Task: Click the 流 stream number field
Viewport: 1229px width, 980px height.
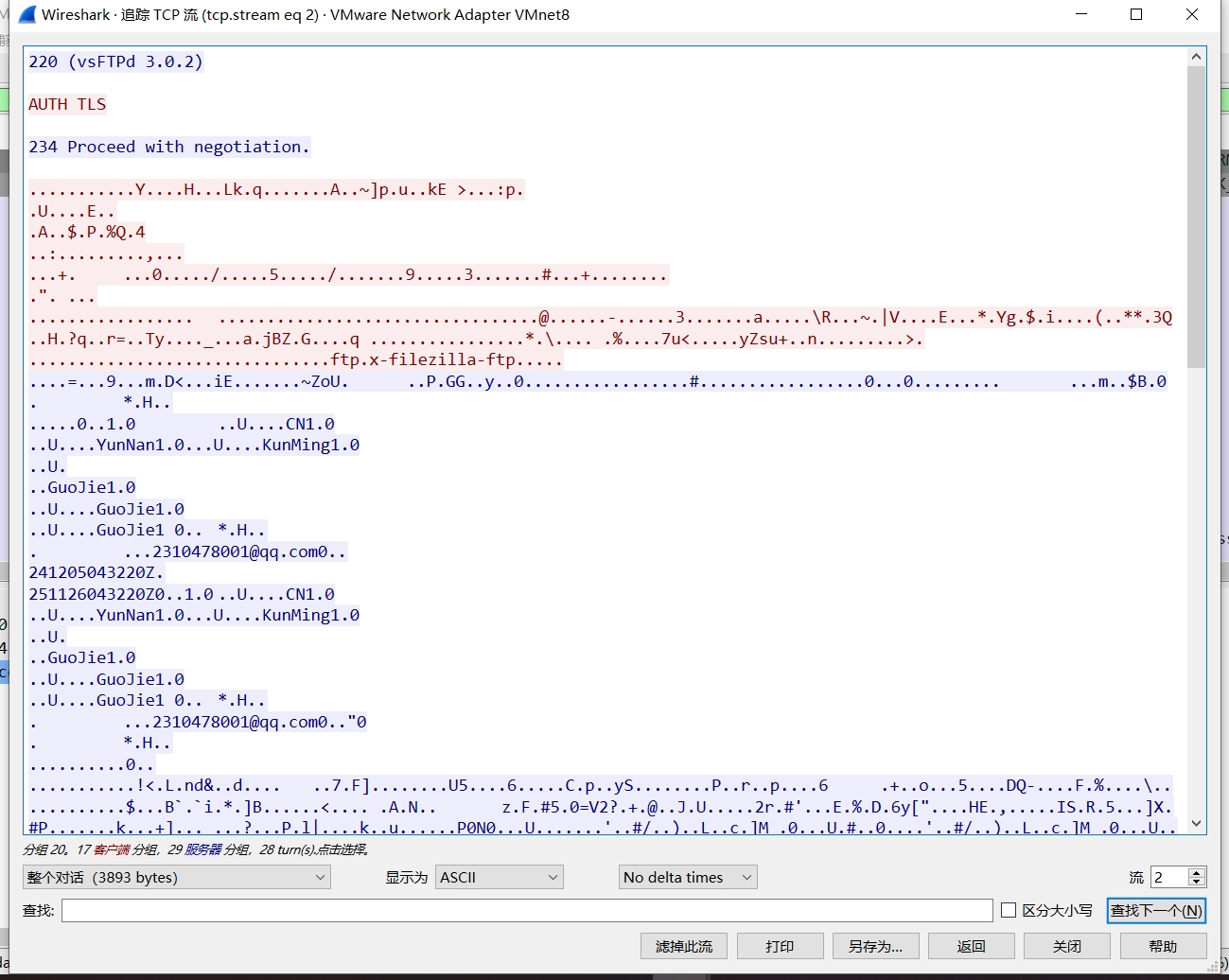Action: click(x=1169, y=877)
